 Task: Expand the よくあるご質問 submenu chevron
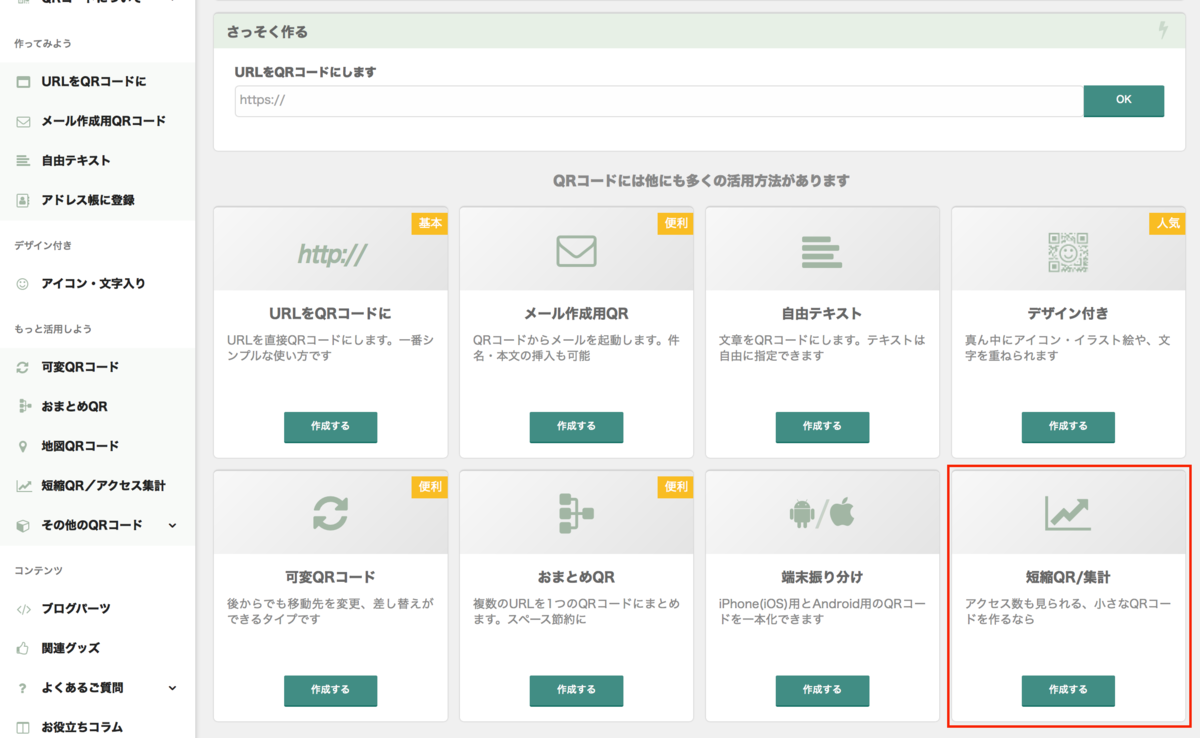pyautogui.click(x=172, y=688)
